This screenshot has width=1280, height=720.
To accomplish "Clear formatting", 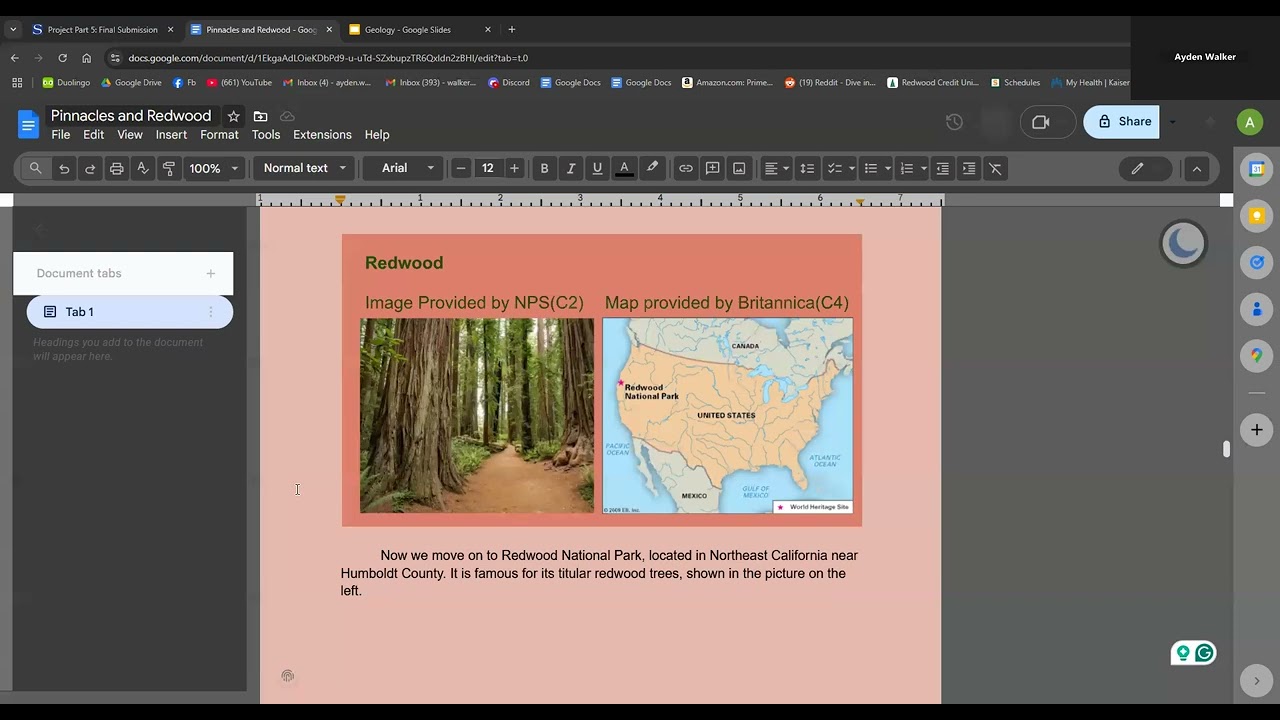I will [995, 168].
